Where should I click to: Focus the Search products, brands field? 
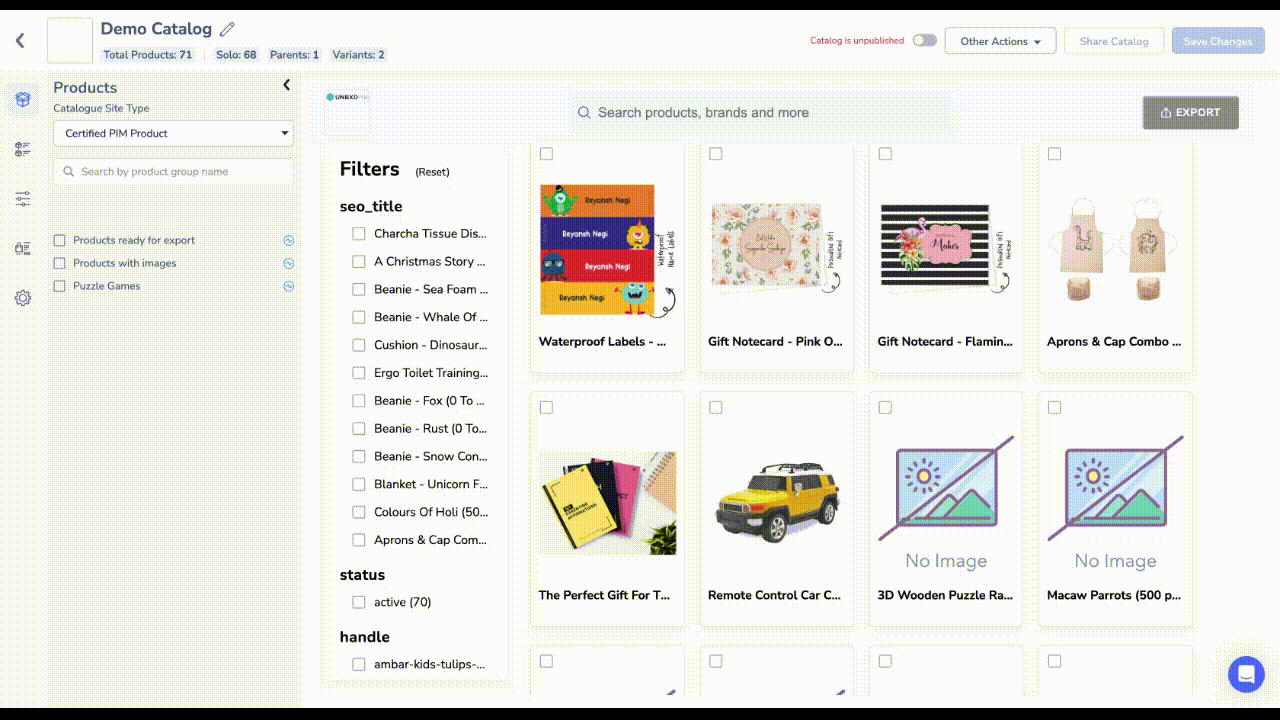[760, 113]
